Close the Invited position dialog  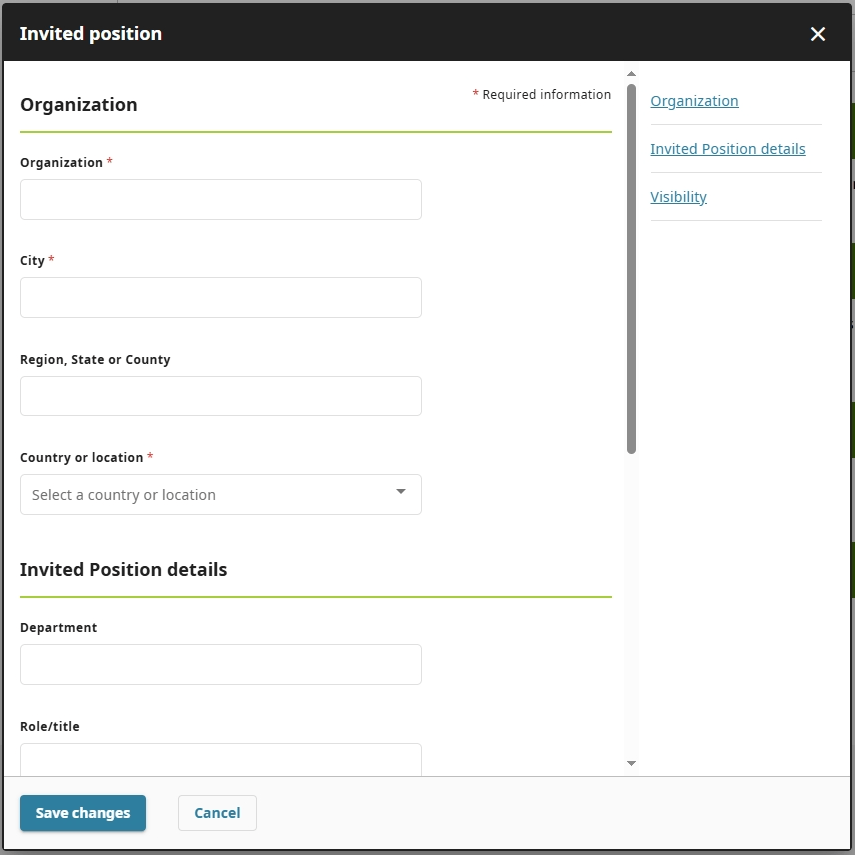tap(818, 34)
